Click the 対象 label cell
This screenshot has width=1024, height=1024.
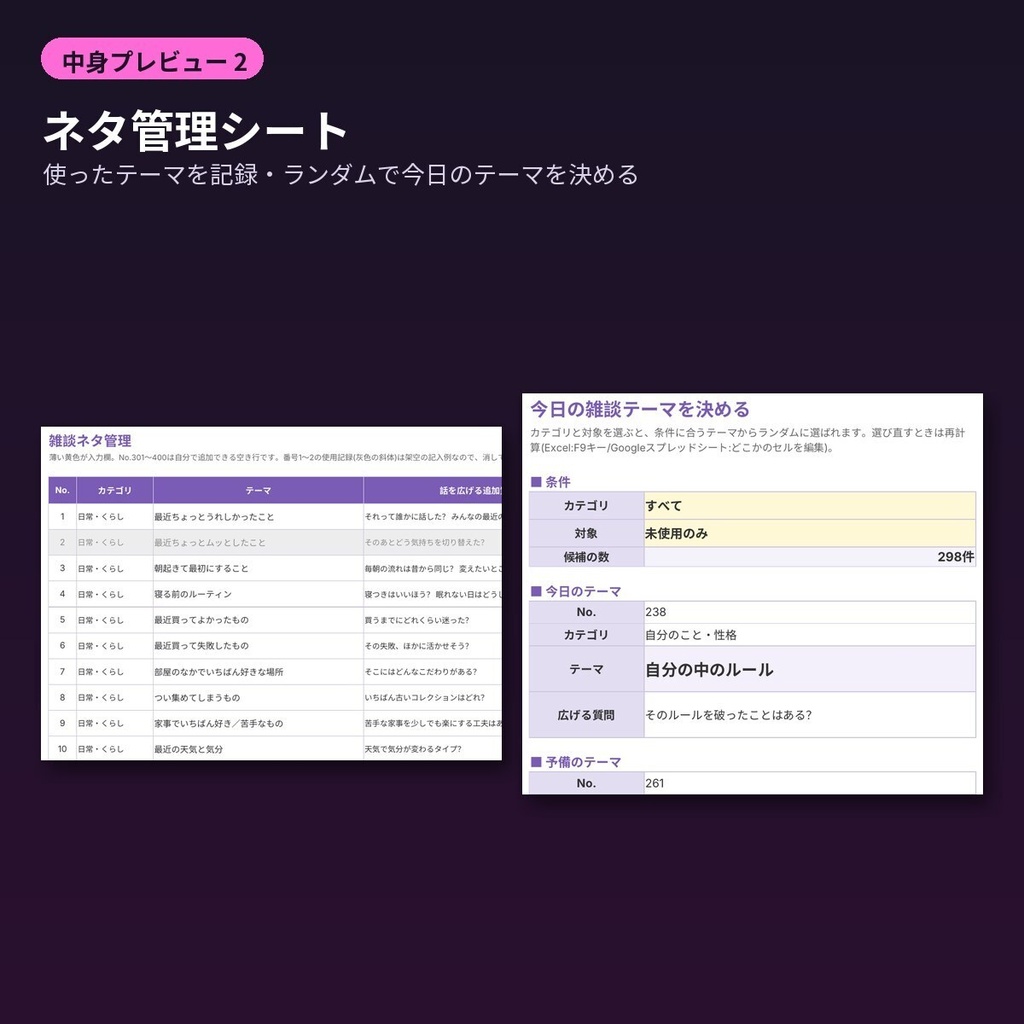tap(586, 533)
